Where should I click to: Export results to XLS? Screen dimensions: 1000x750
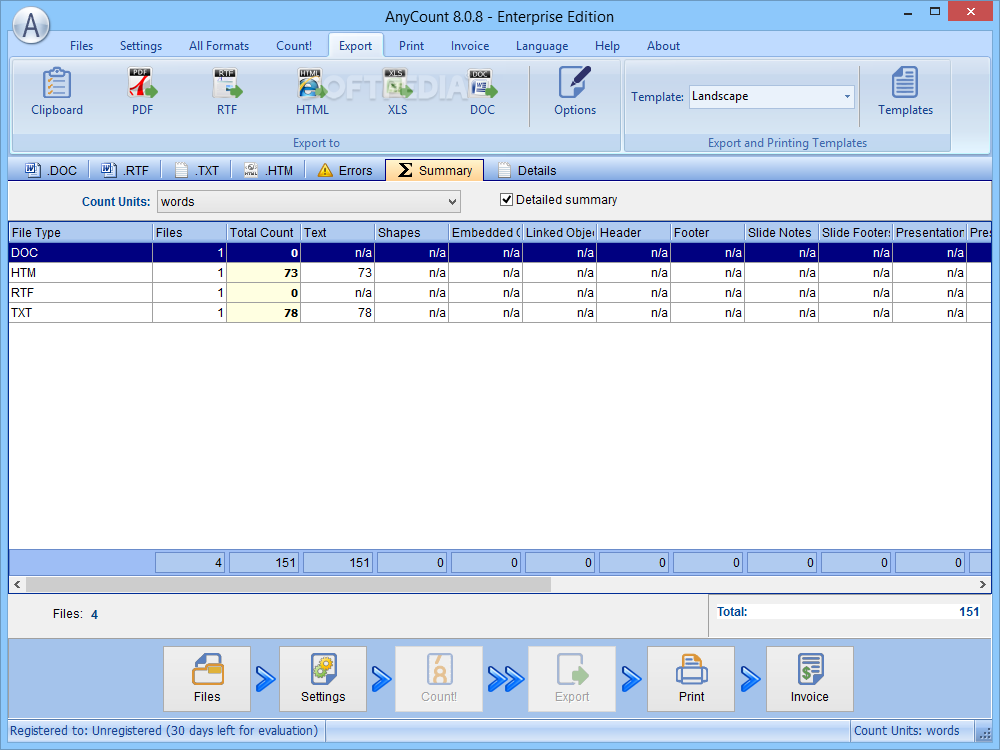tap(397, 92)
